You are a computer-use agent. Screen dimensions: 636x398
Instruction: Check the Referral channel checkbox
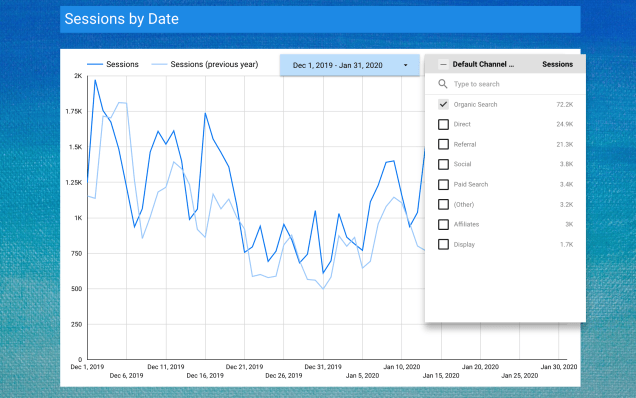pyautogui.click(x=443, y=144)
